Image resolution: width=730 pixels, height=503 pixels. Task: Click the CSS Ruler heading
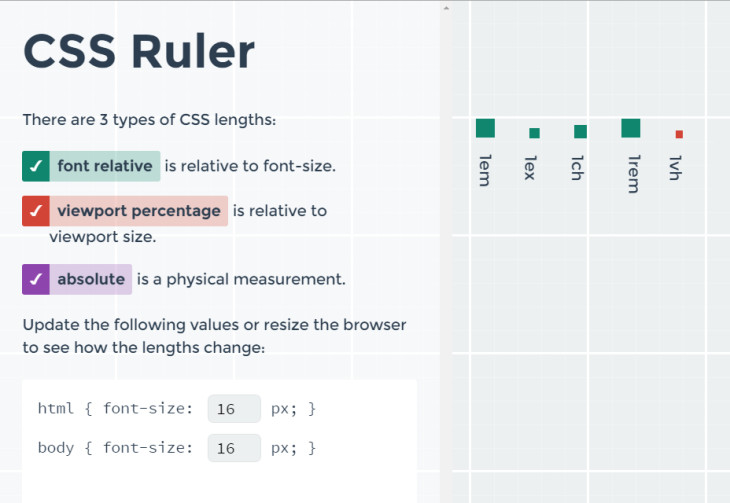[x=139, y=50]
